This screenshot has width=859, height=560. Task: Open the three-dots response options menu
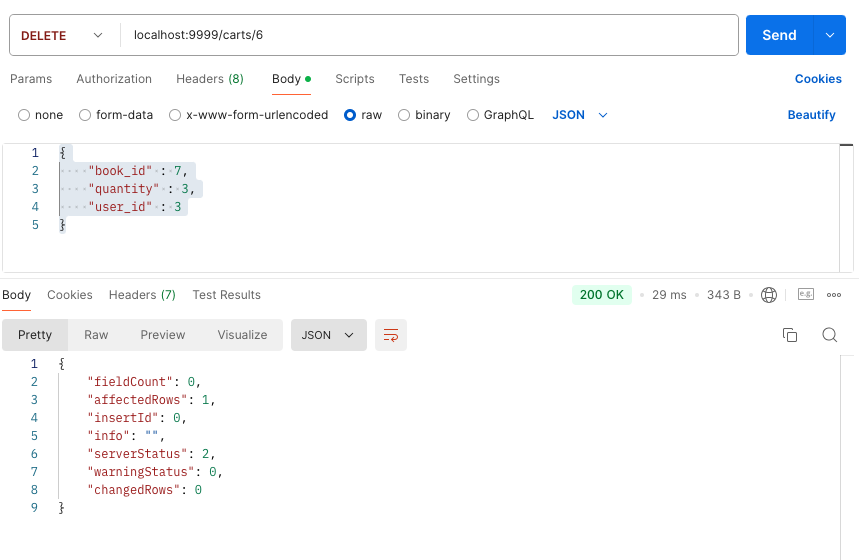click(834, 295)
